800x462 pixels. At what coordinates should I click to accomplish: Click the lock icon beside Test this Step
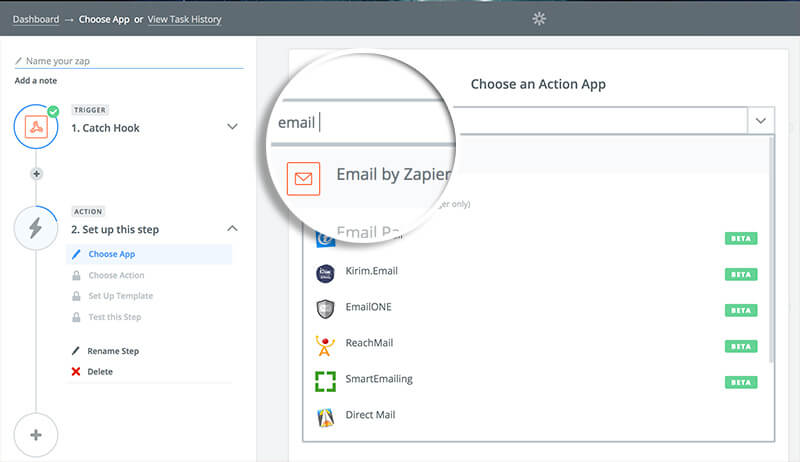76,317
